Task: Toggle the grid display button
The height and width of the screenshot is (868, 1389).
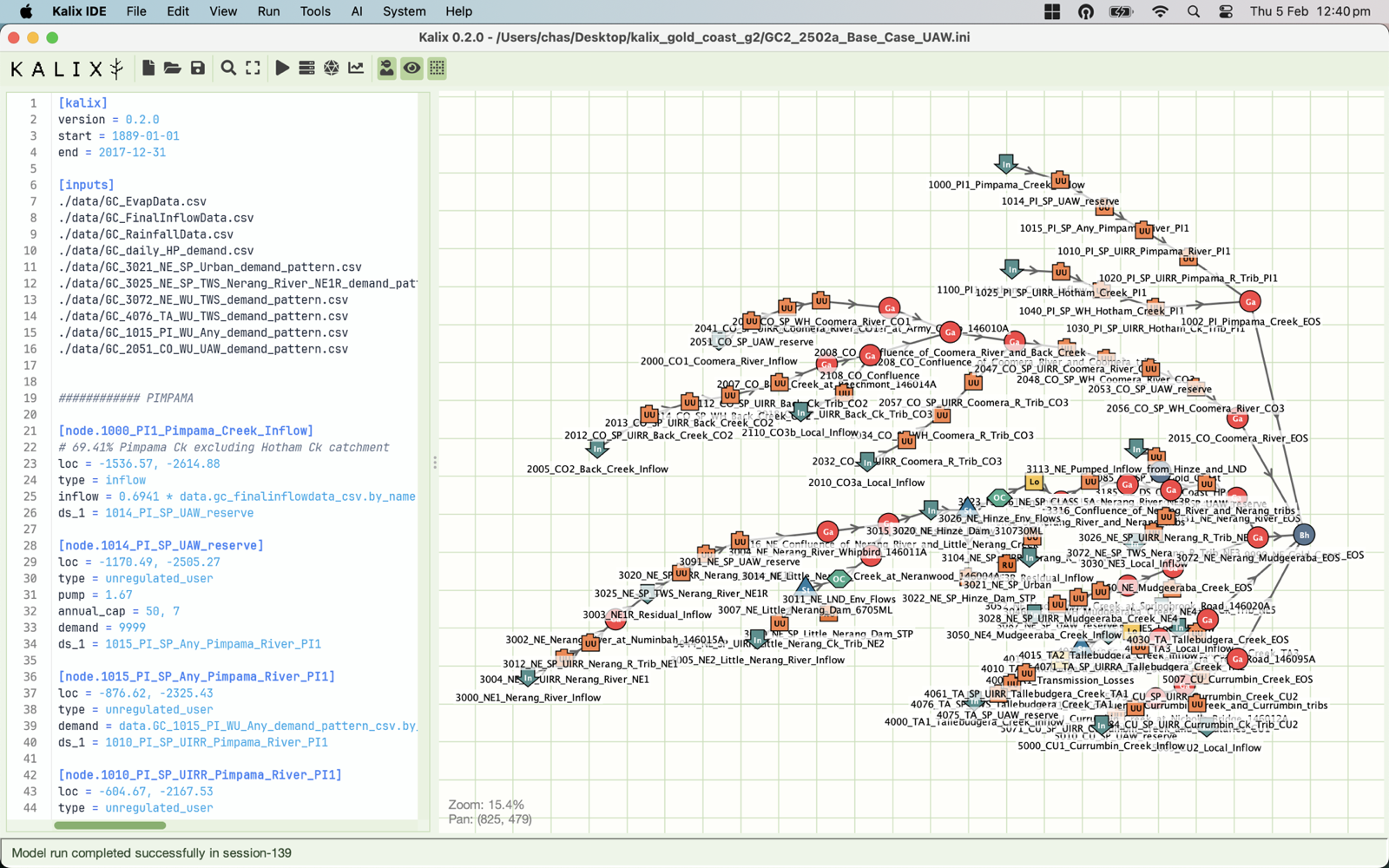Action: [437, 68]
